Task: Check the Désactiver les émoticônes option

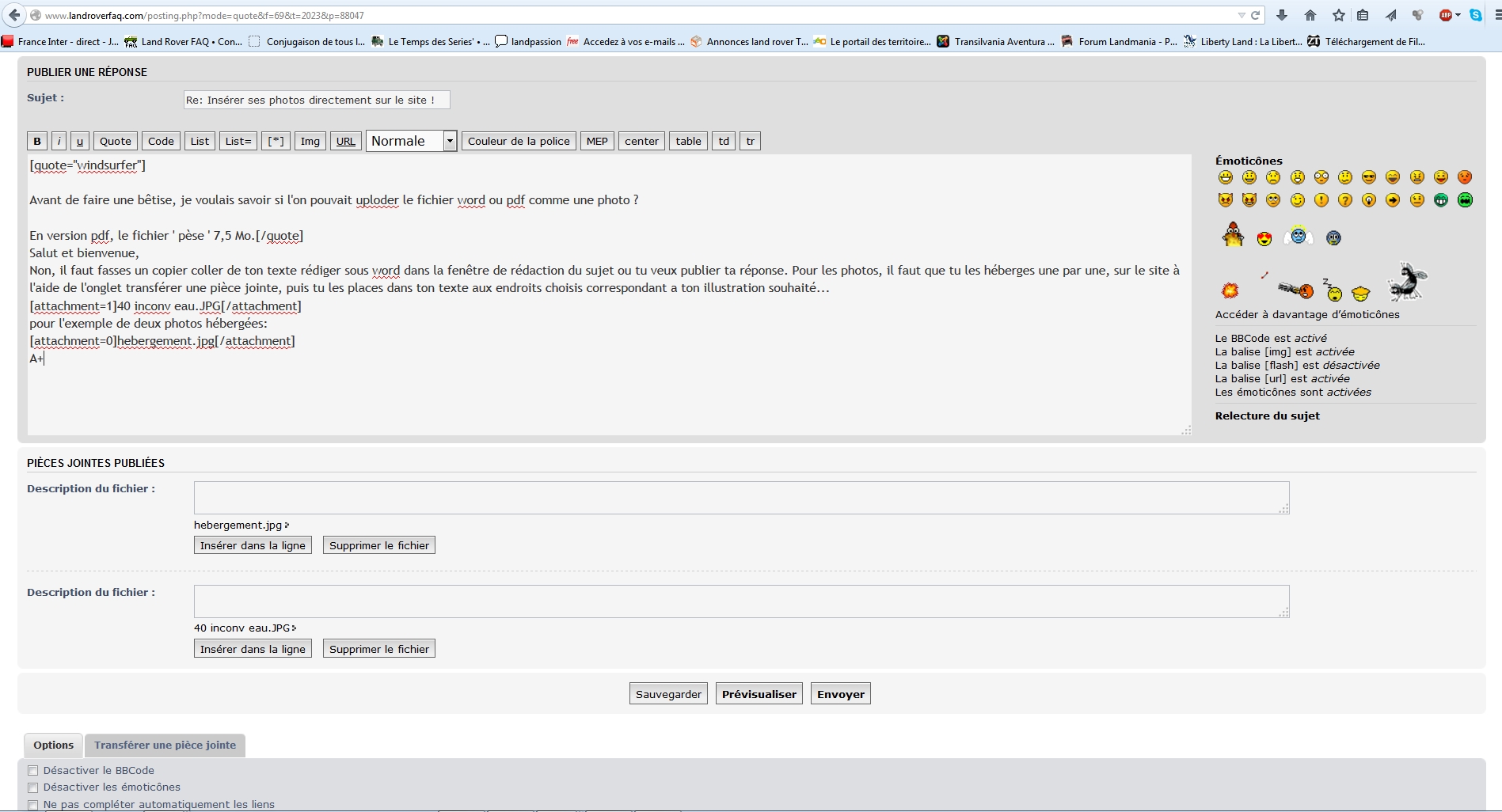Action: point(33,787)
